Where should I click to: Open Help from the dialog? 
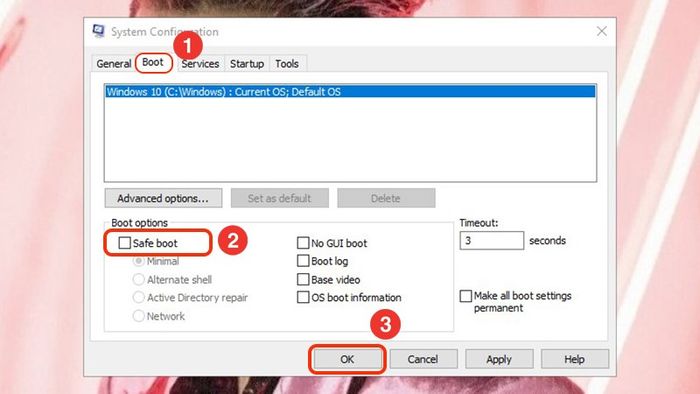pyautogui.click(x=575, y=359)
